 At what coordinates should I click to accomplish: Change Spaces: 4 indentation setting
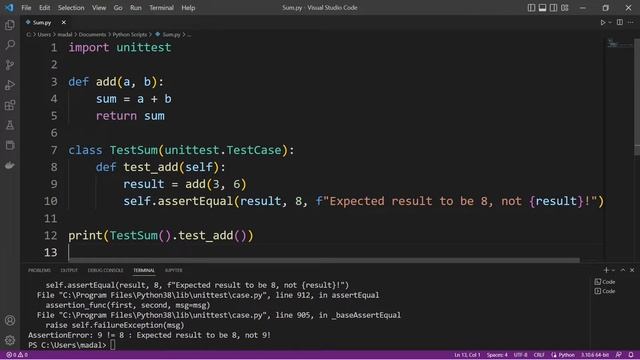click(497, 355)
